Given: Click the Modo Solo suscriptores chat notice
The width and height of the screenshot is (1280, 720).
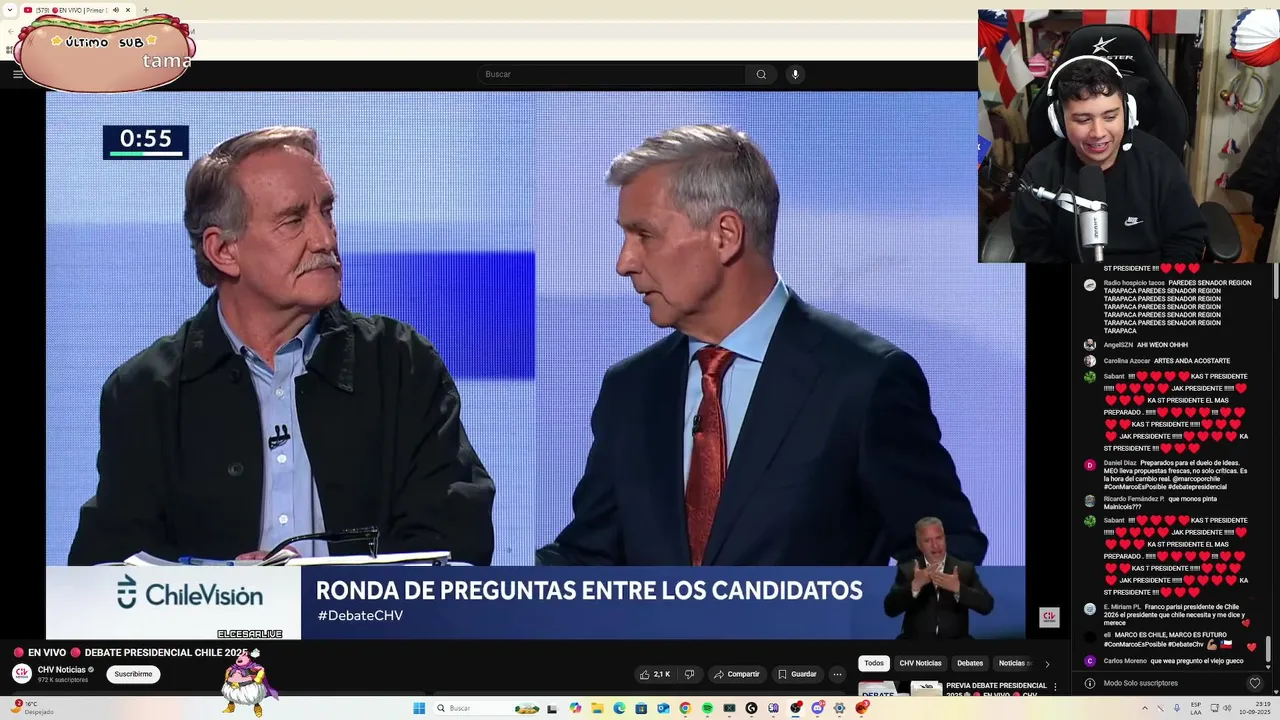Looking at the screenshot, I should pyautogui.click(x=1141, y=683).
